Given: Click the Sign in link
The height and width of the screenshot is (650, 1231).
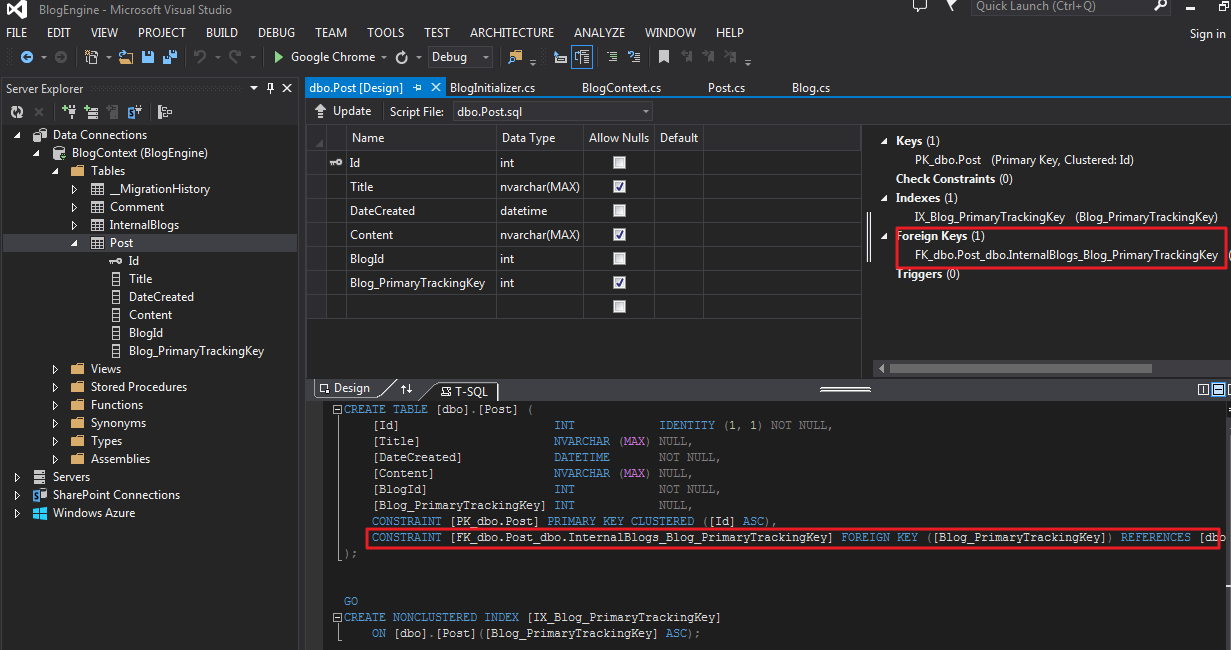Looking at the screenshot, I should point(1207,34).
